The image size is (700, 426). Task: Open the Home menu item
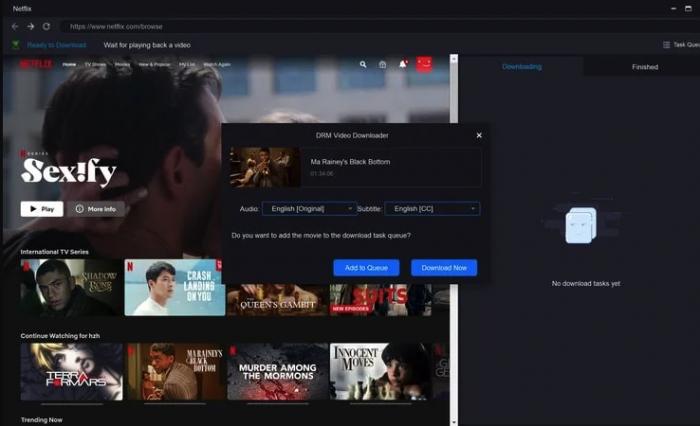tap(69, 65)
